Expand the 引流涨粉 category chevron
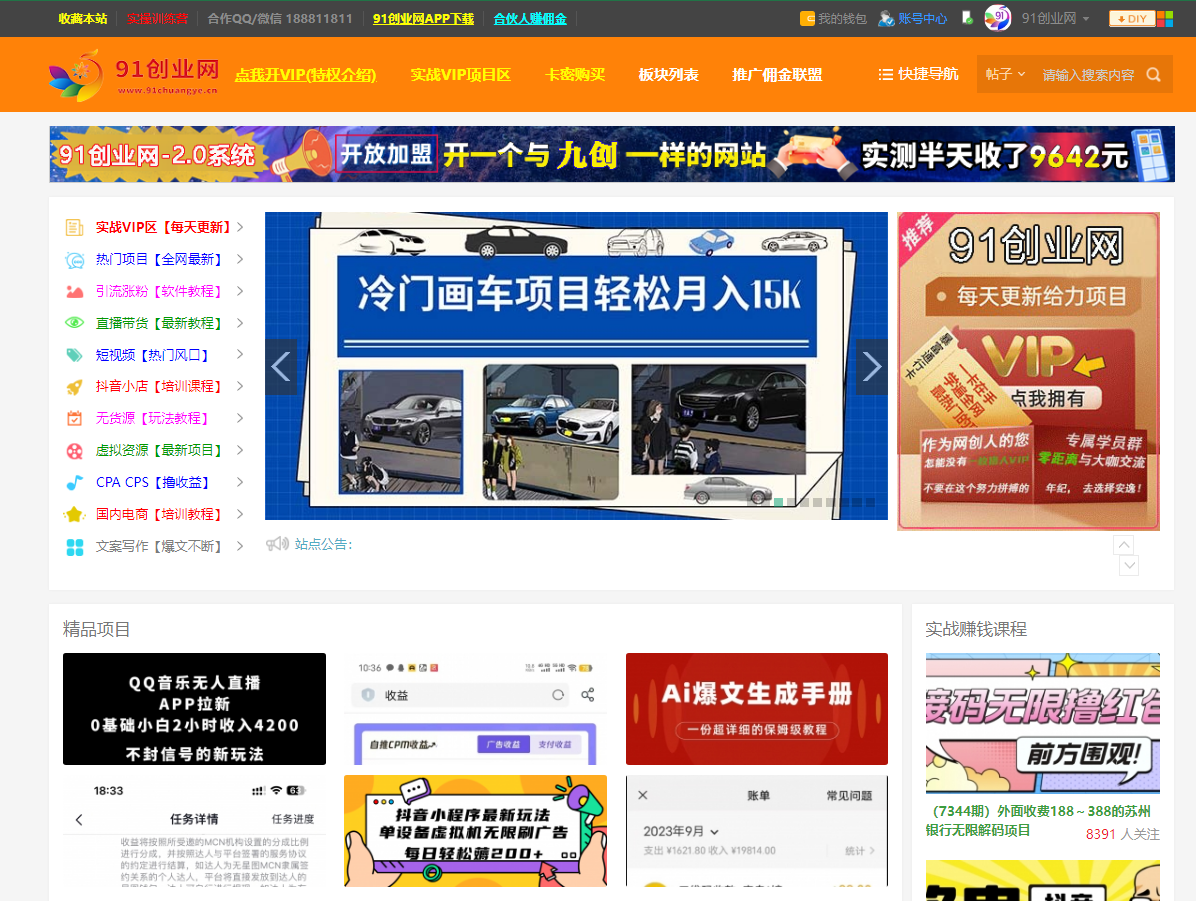This screenshot has width=1196, height=901. [240, 291]
